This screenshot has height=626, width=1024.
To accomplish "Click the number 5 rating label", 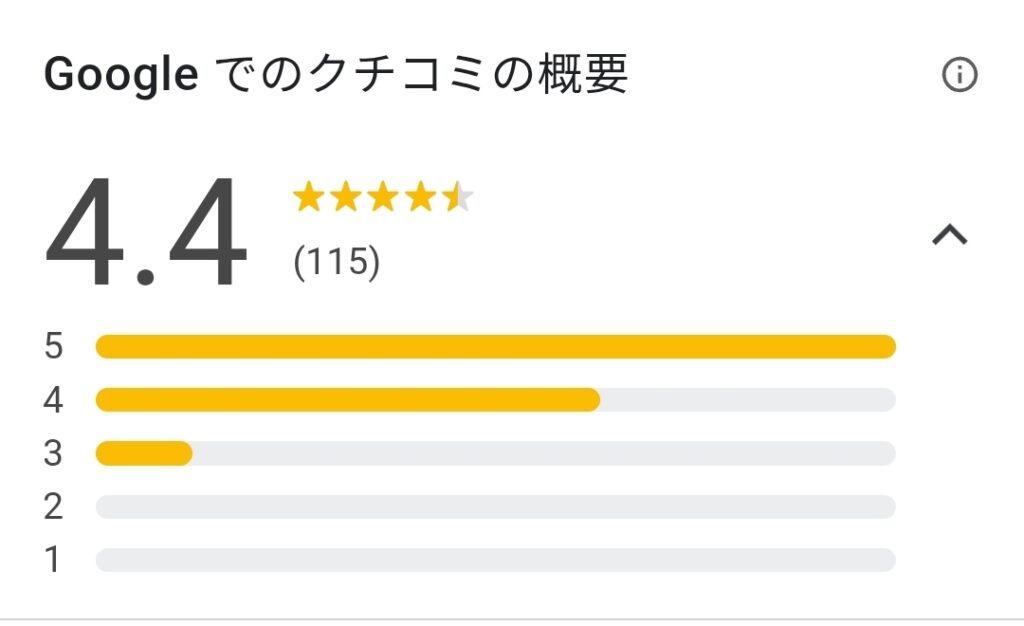I will [x=54, y=346].
